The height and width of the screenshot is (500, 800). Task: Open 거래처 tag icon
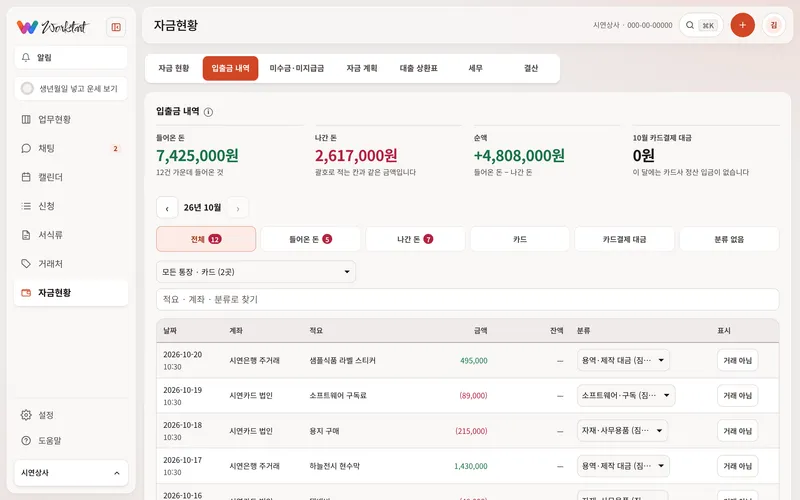click(x=26, y=264)
